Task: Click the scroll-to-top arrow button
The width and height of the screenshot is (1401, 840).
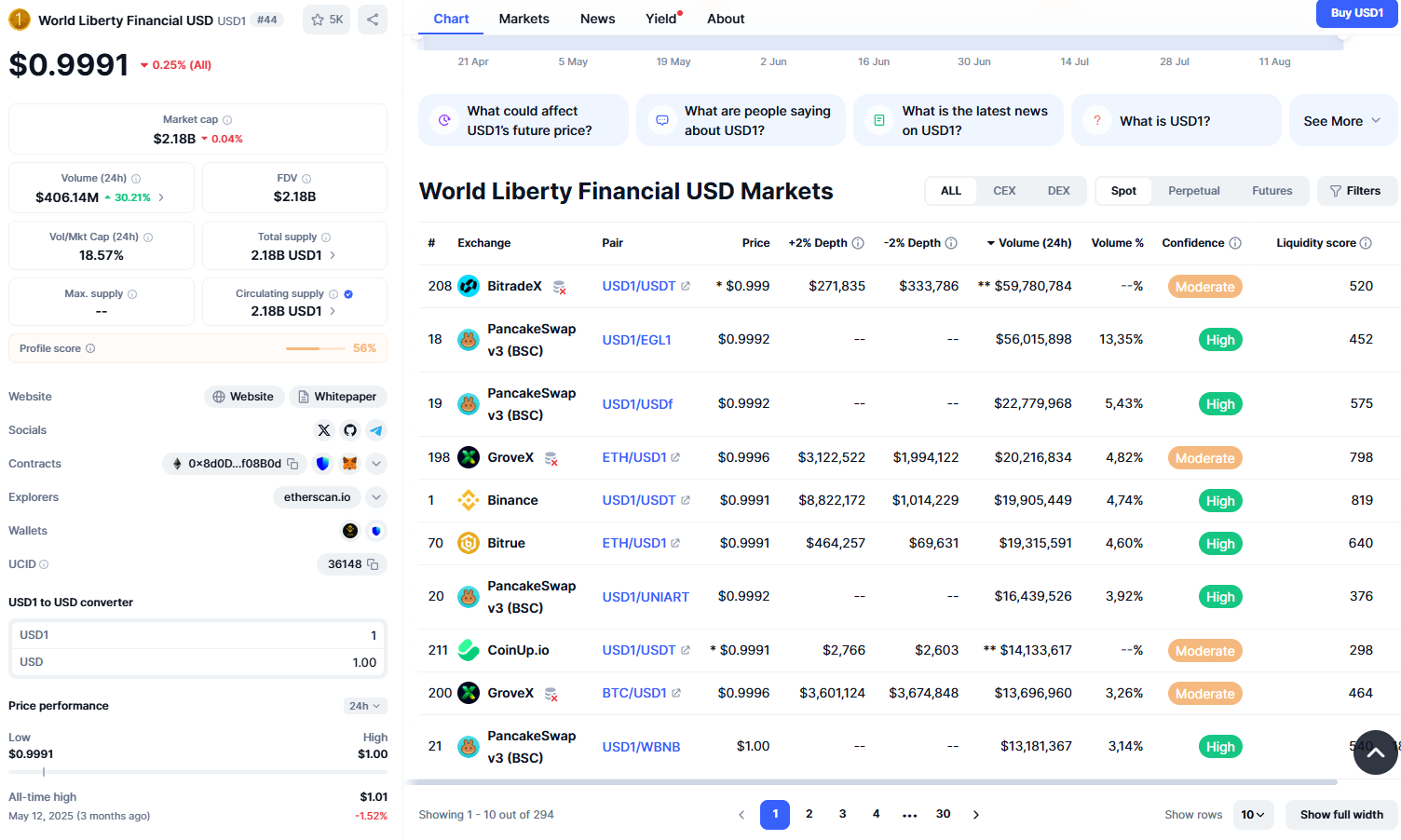Action: click(1376, 752)
